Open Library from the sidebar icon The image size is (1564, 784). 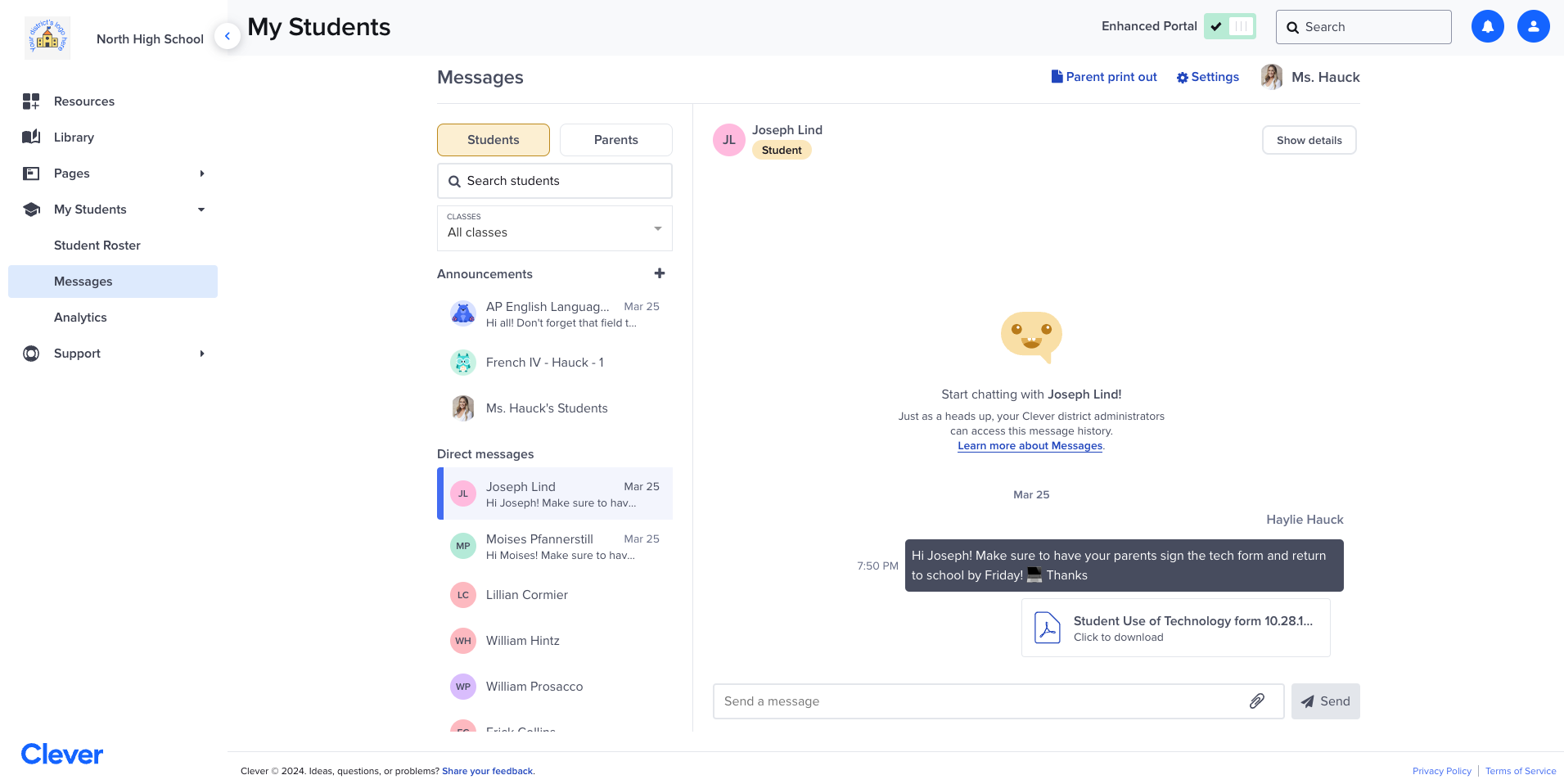(x=31, y=137)
